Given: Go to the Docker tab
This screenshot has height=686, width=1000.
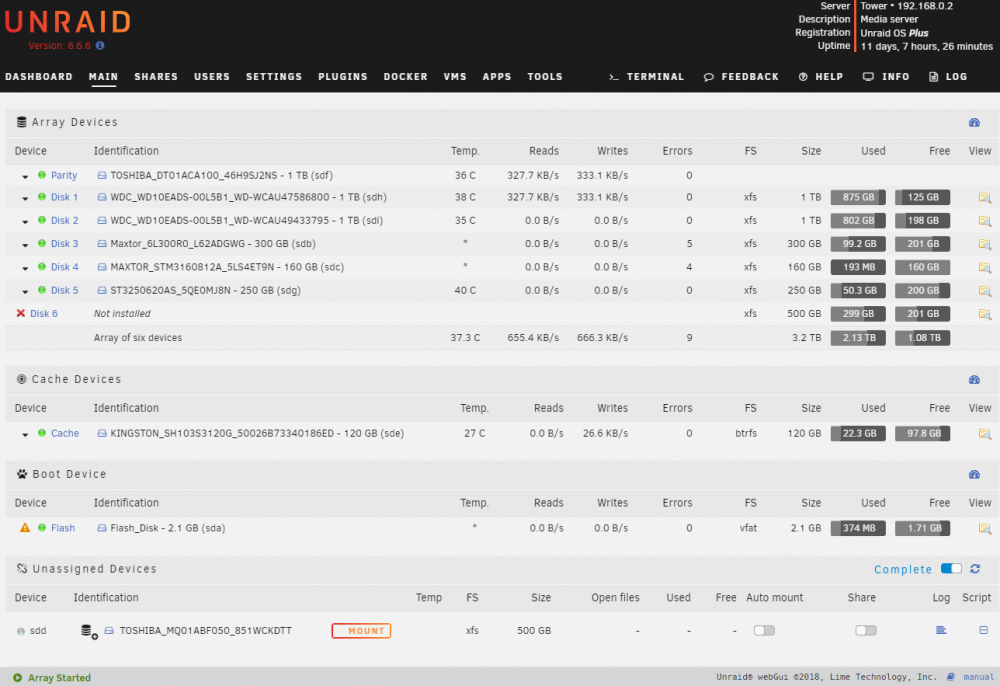Looking at the screenshot, I should [x=406, y=77].
